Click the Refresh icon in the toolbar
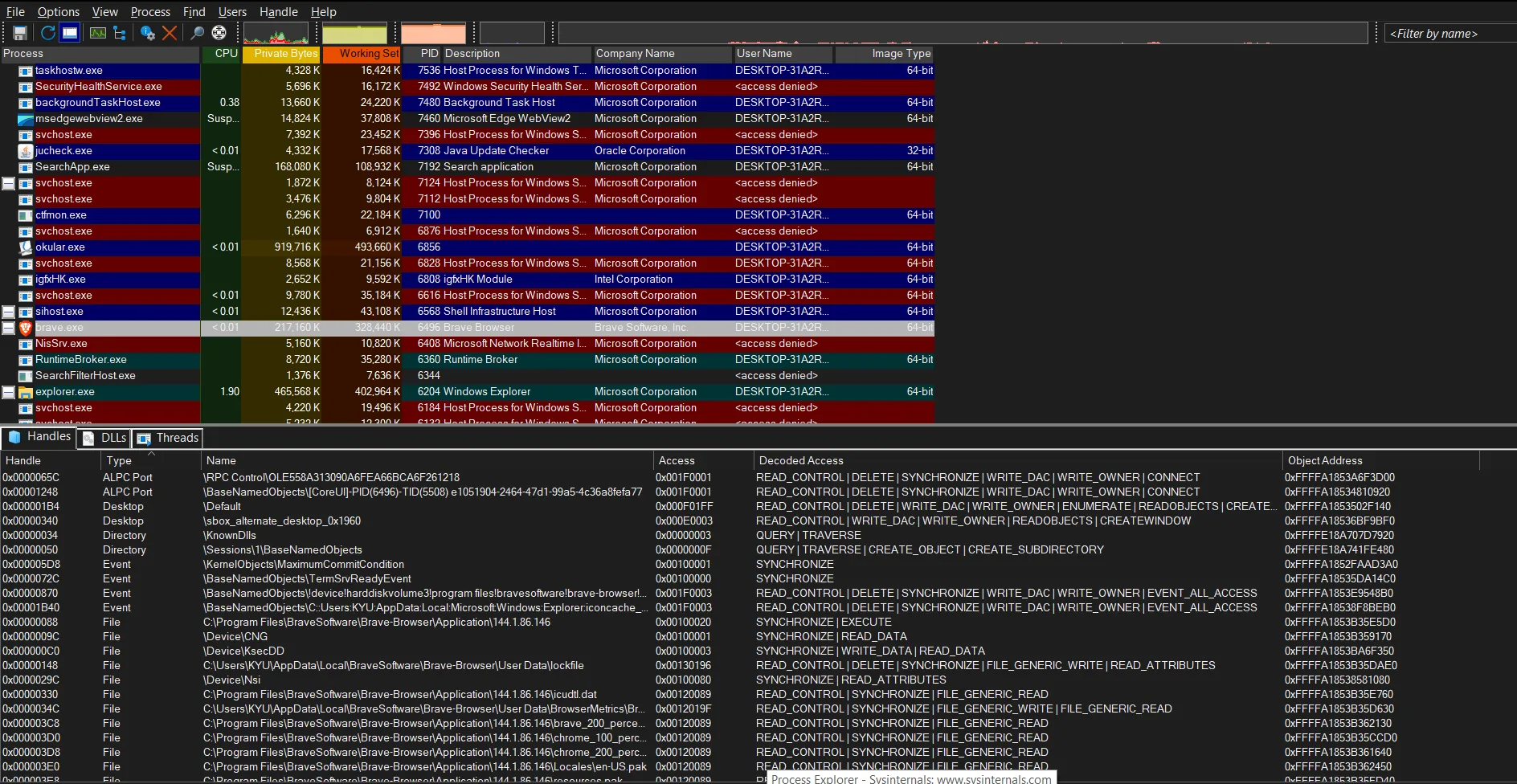This screenshot has width=1517, height=784. (47, 33)
